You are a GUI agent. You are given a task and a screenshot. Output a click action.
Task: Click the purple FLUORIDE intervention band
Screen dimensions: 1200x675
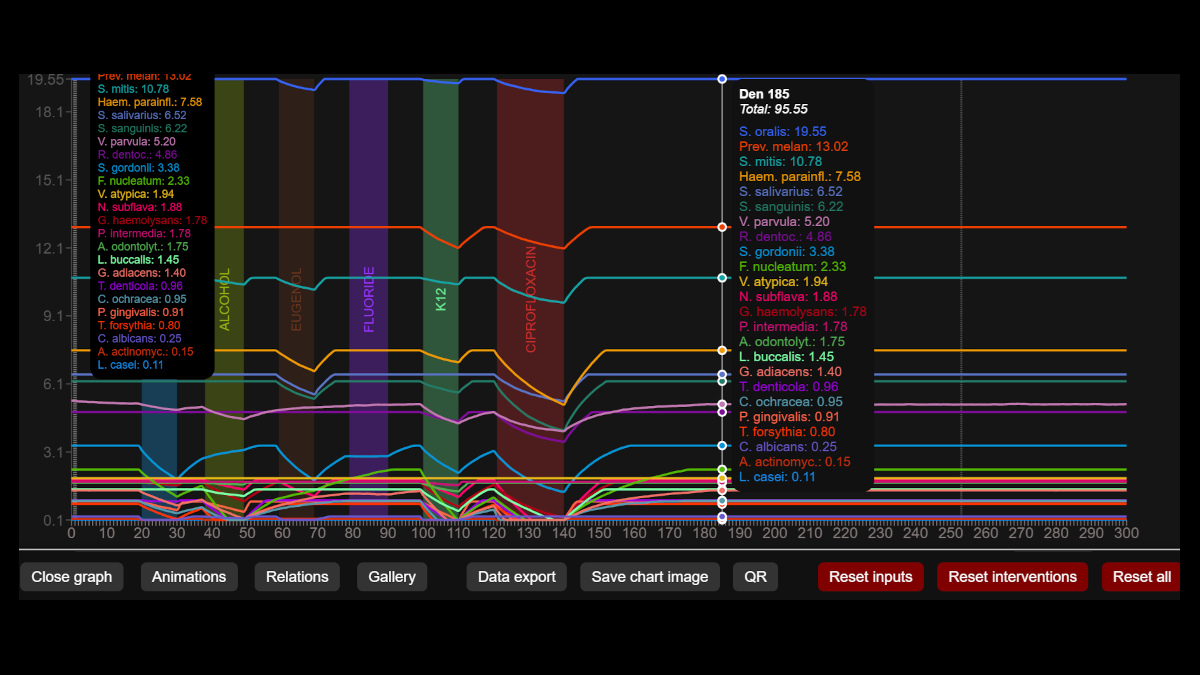[369, 300]
